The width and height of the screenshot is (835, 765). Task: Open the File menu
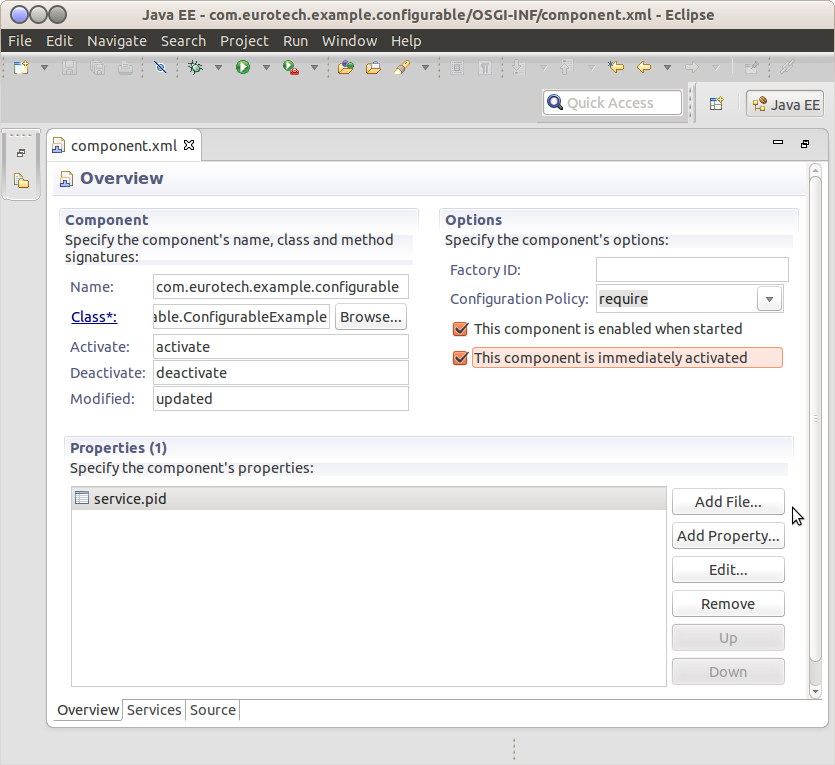(20, 41)
